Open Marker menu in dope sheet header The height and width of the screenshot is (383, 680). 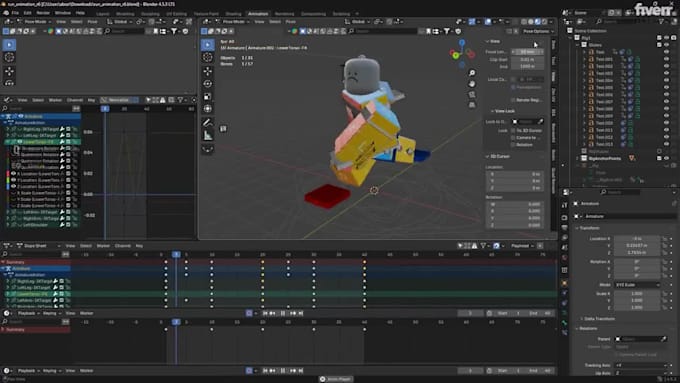click(103, 246)
